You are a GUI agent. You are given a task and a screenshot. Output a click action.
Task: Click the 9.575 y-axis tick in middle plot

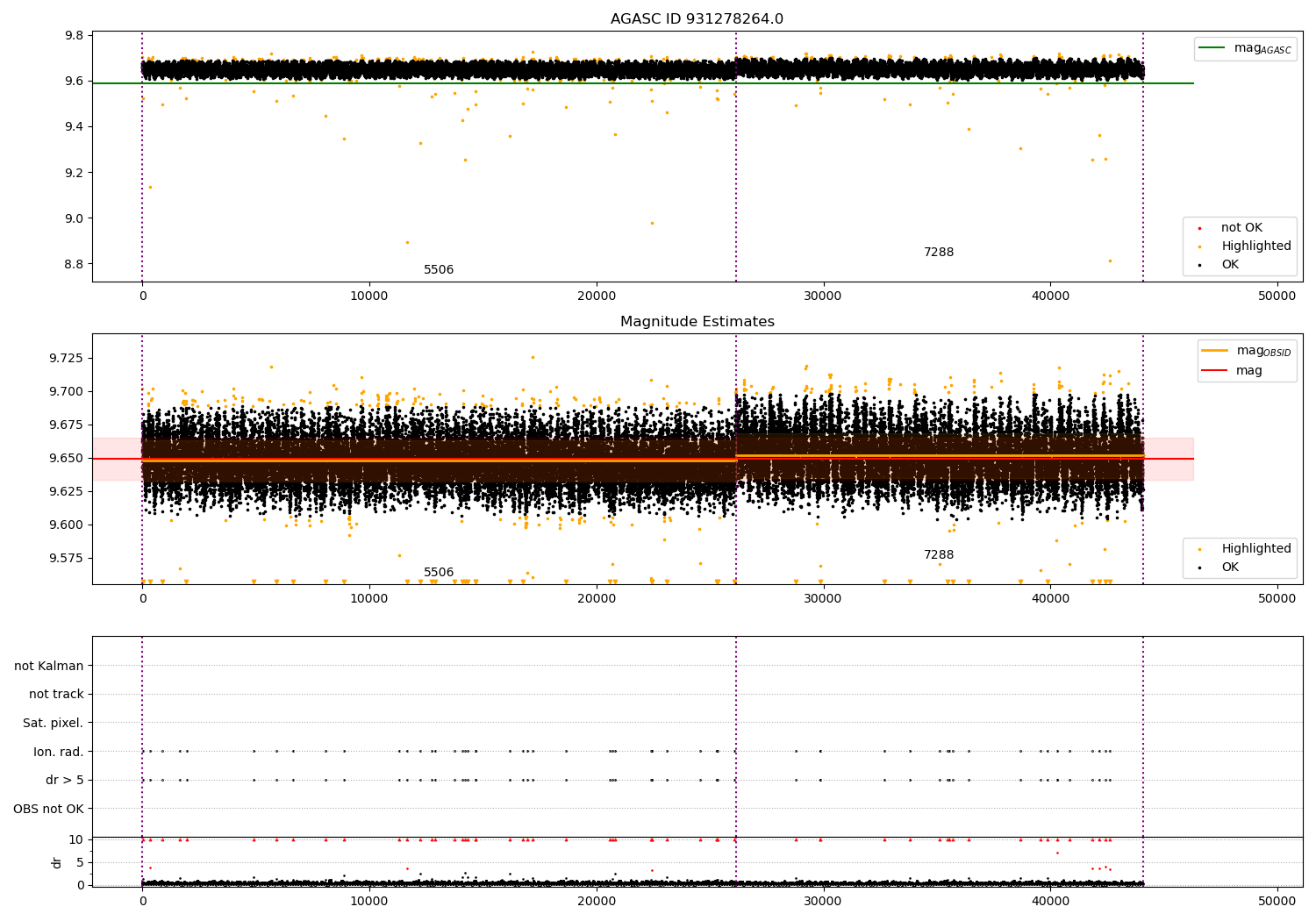click(68, 558)
